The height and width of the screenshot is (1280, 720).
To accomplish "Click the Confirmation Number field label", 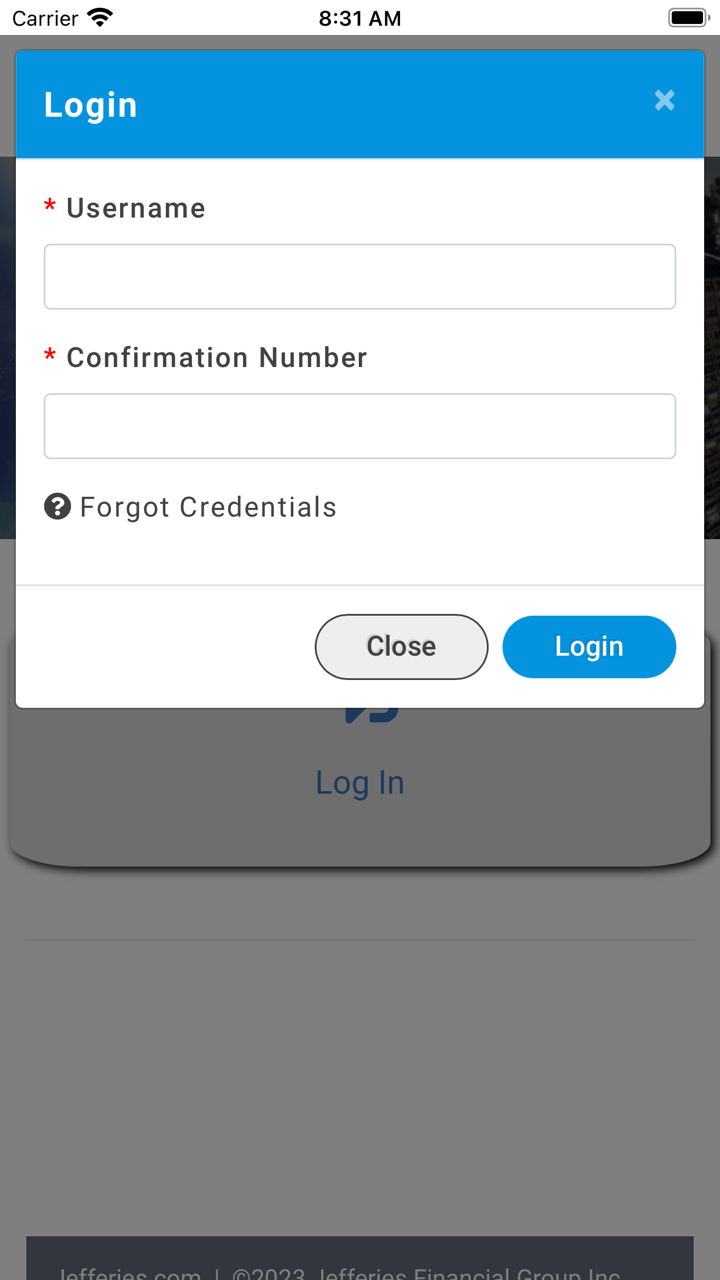I will click(x=217, y=357).
